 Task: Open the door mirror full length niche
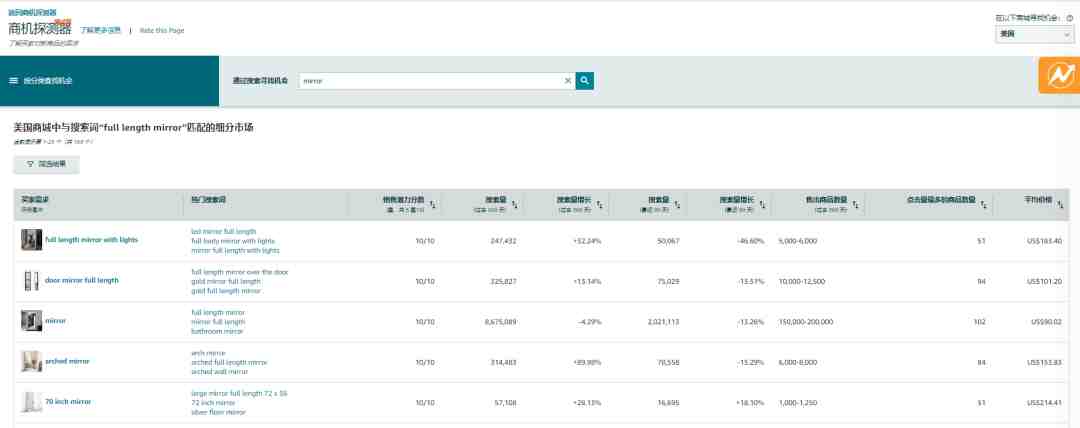82,281
